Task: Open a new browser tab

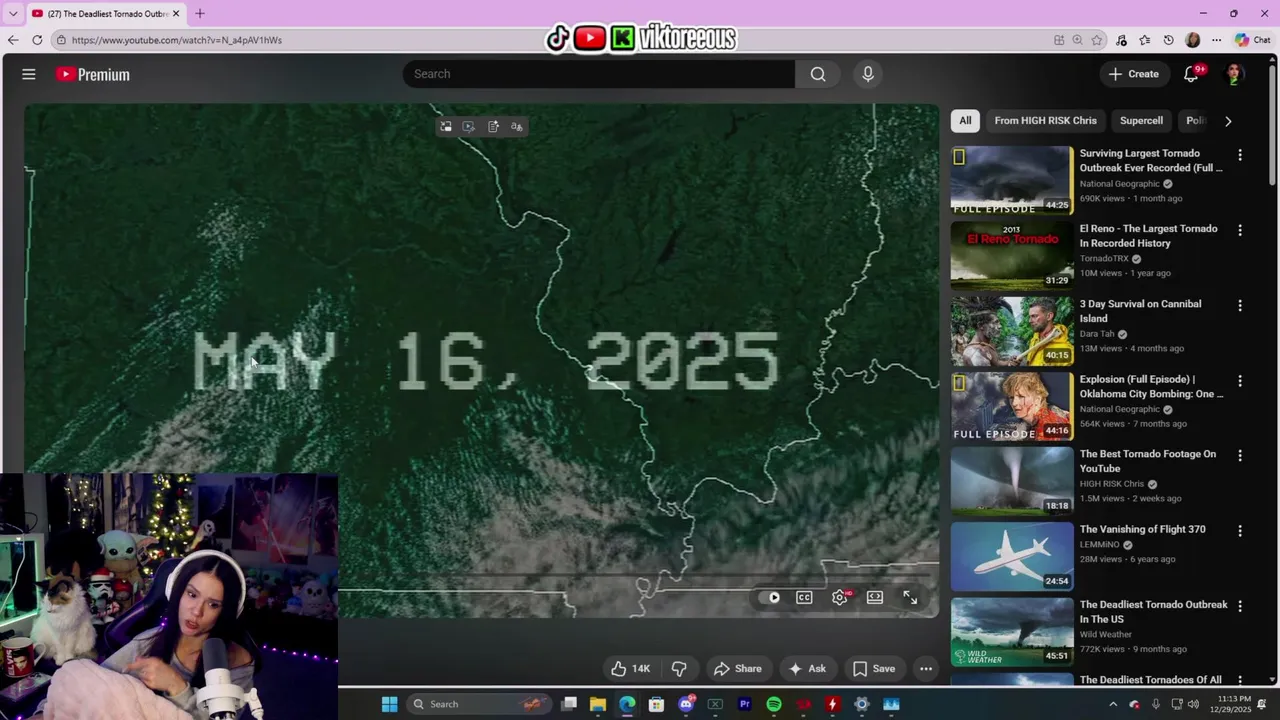Action: tap(199, 14)
